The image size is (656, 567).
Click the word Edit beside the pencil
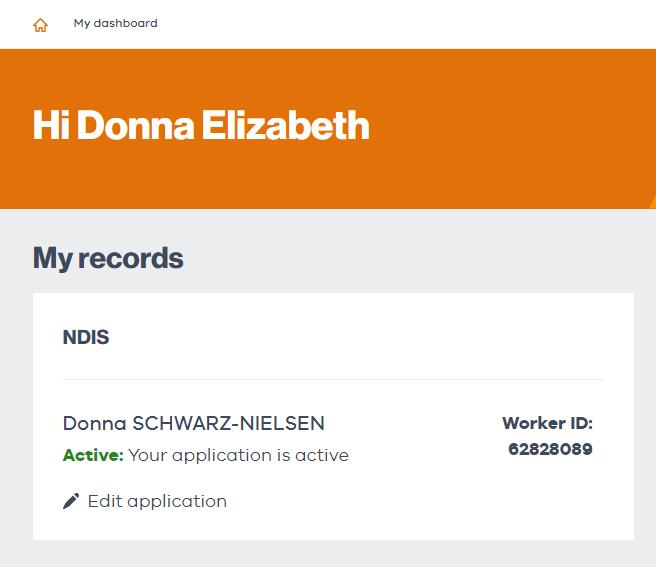point(103,501)
